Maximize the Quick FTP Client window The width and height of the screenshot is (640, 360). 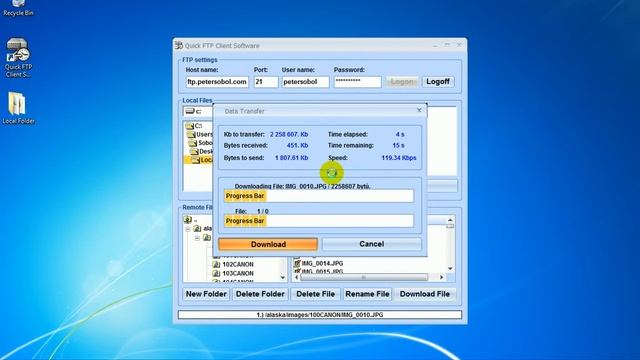point(447,45)
